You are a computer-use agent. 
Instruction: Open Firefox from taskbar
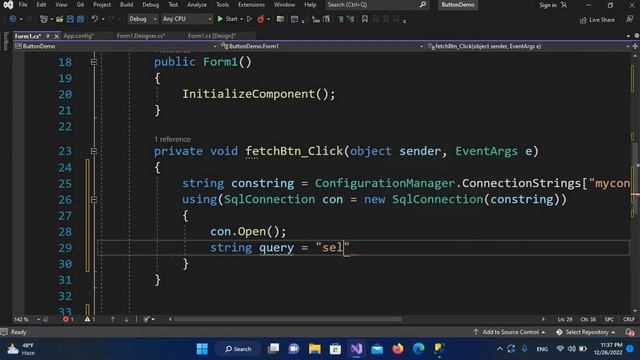398,349
